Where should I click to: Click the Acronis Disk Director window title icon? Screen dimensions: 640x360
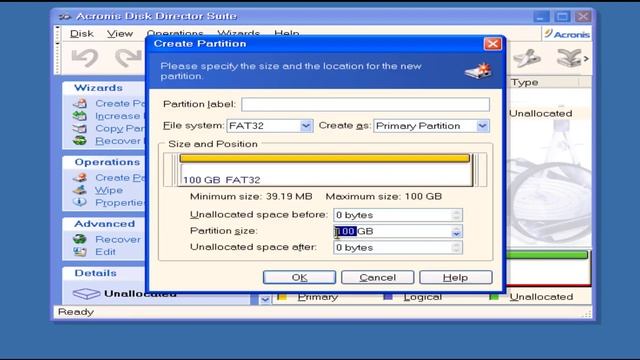64,16
